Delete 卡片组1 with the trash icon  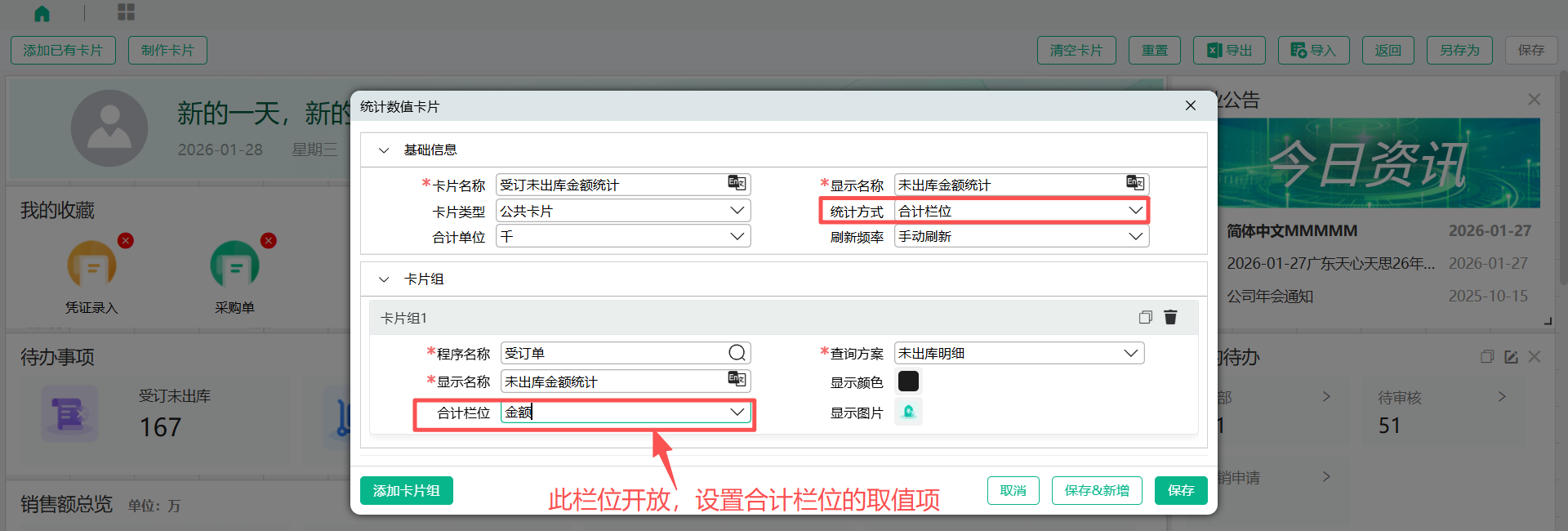coord(1170,318)
